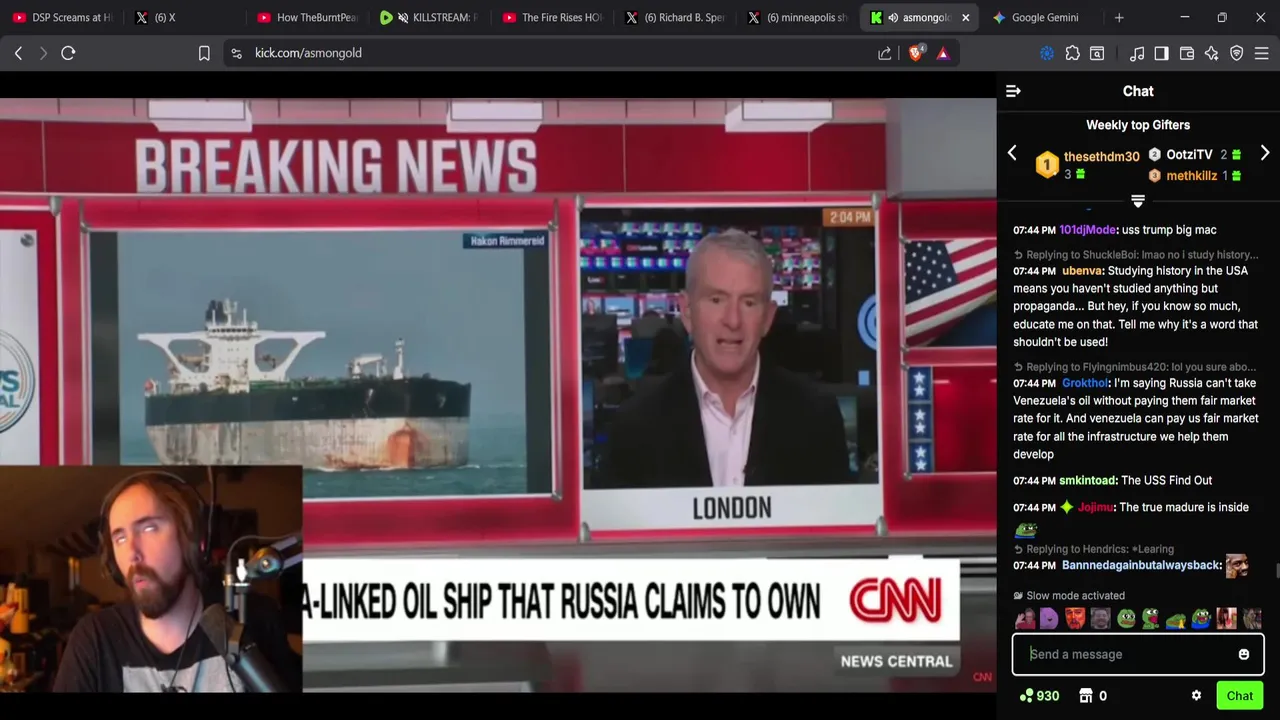Click the search window icon in toolbar
This screenshot has width=1280, height=720.
tap(1097, 53)
